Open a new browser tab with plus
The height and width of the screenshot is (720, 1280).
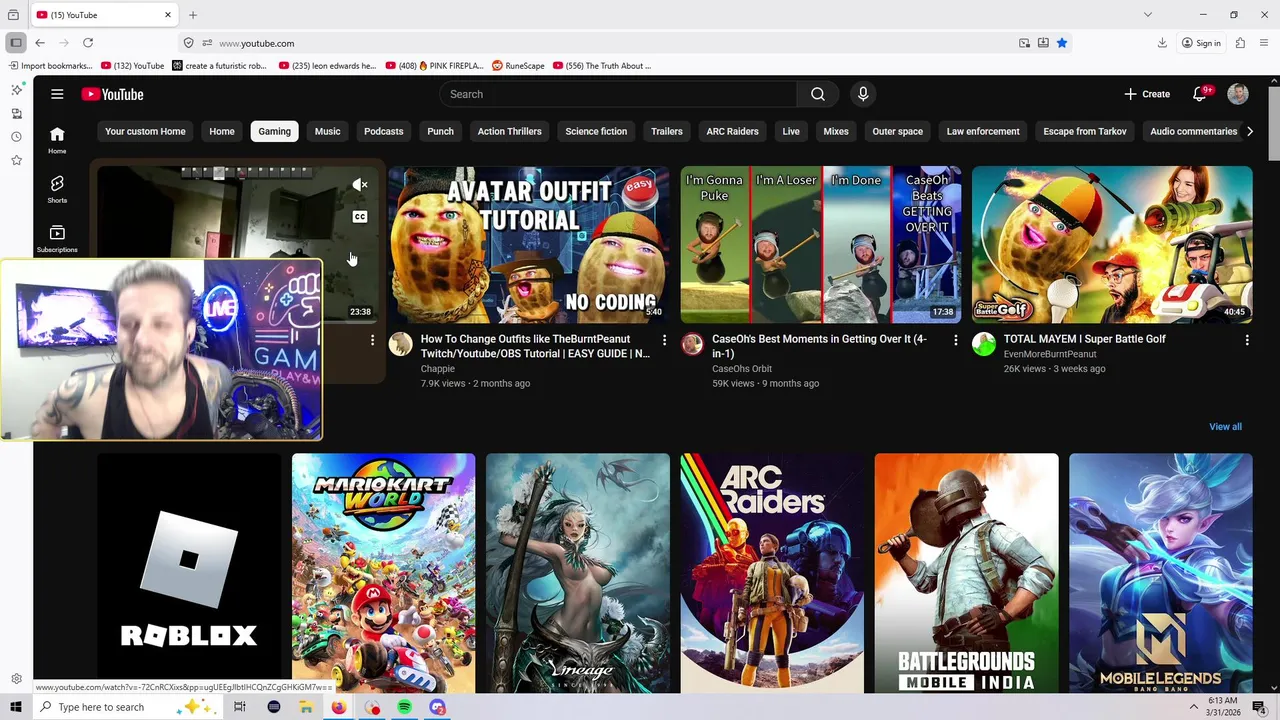193,15
